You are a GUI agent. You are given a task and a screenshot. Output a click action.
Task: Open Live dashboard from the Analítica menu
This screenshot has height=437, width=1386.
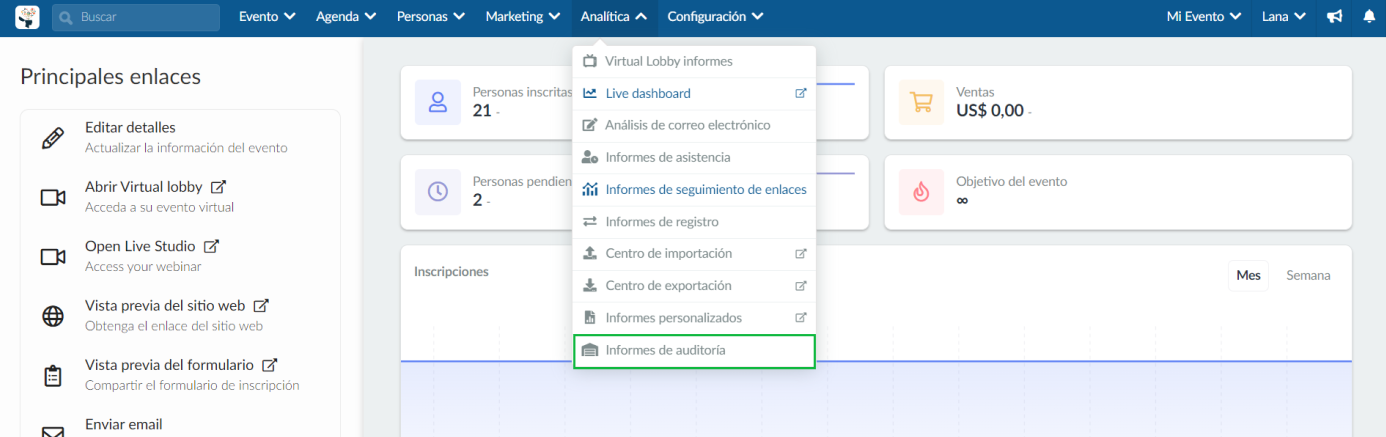coord(694,93)
